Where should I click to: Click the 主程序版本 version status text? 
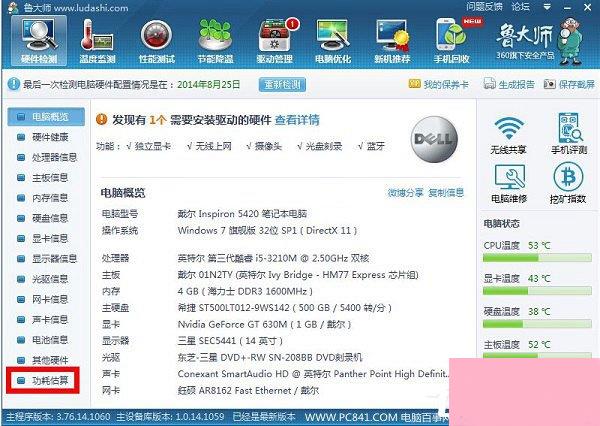click(58, 417)
